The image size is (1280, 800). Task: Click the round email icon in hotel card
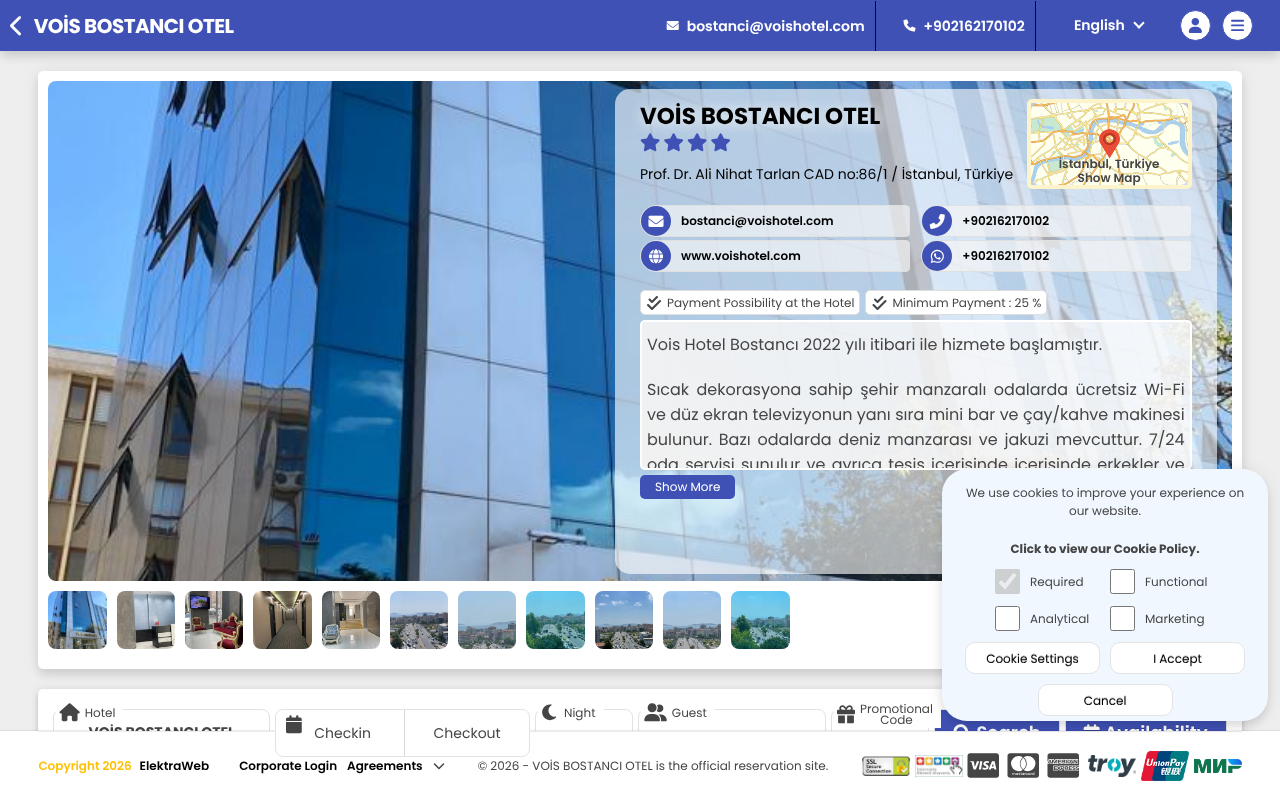pos(656,221)
